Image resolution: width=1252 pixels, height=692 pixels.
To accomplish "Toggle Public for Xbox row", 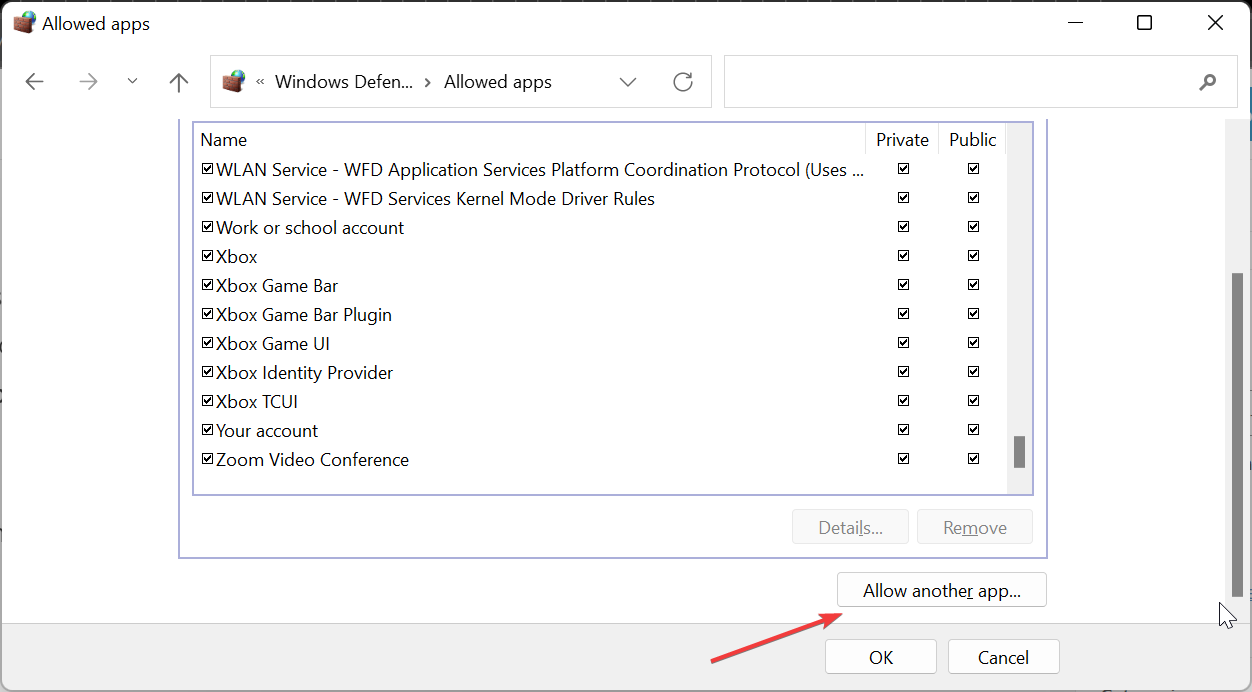I will (973, 256).
